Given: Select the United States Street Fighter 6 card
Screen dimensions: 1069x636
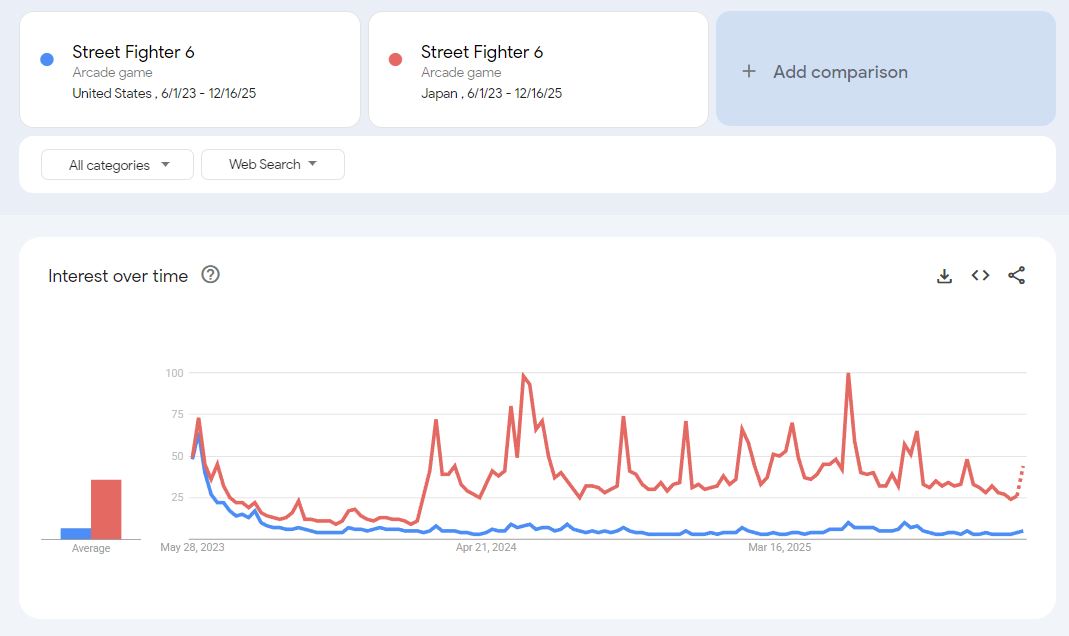Looking at the screenshot, I should (190, 70).
